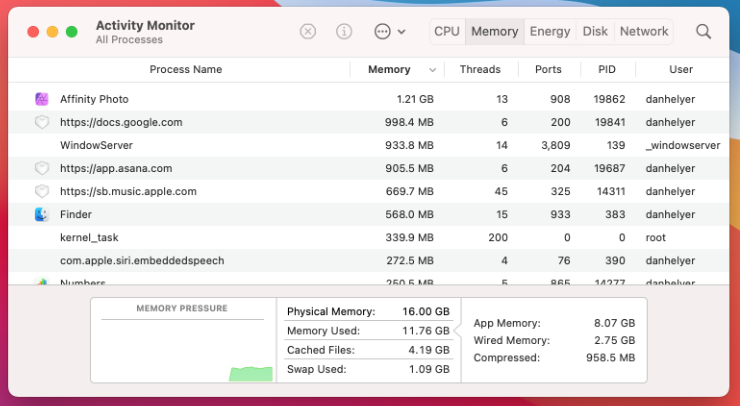Click the Memory column header label
Screen dimensions: 740x406
389,69
